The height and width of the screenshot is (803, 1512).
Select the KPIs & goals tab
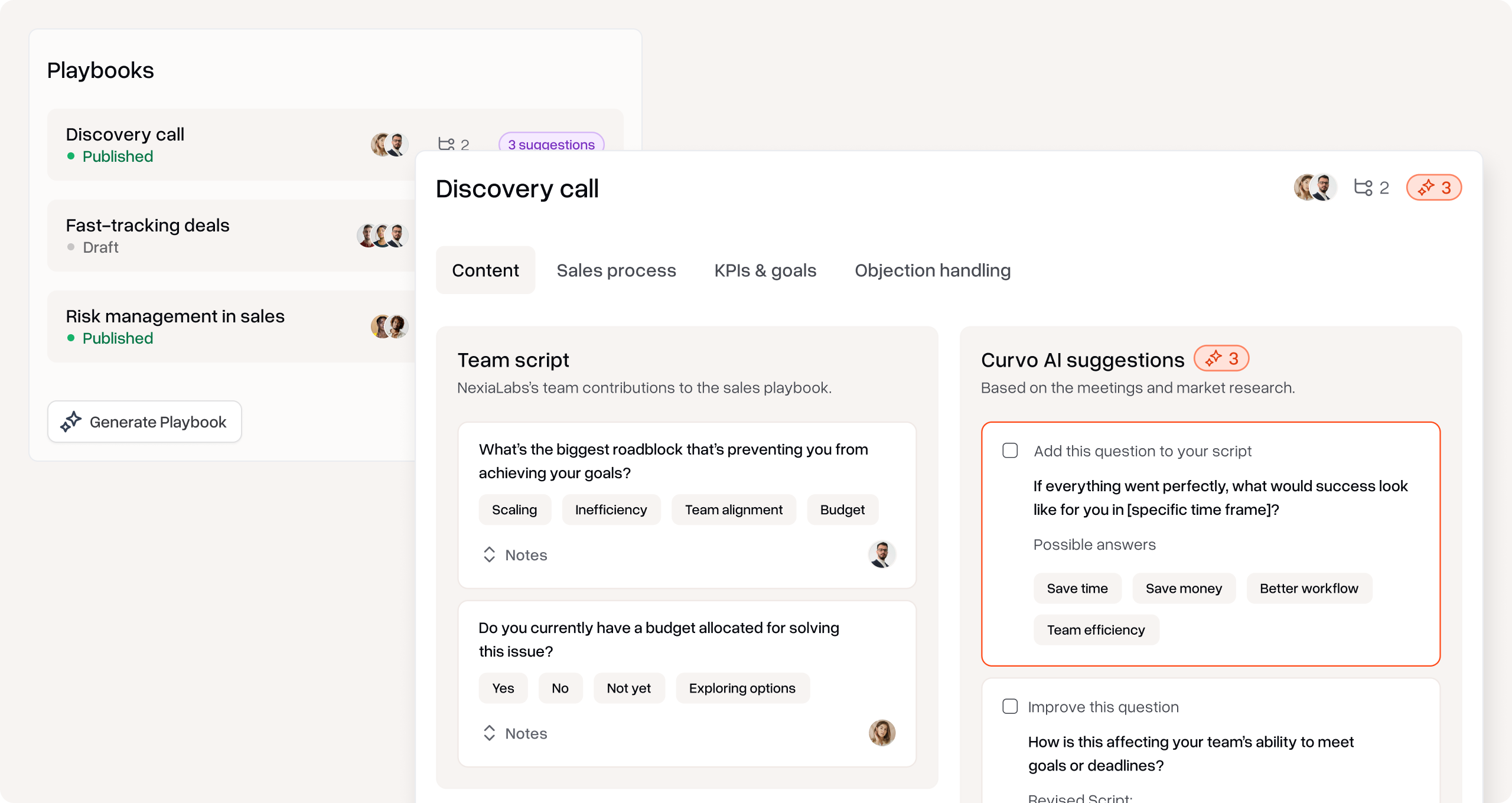tap(765, 270)
